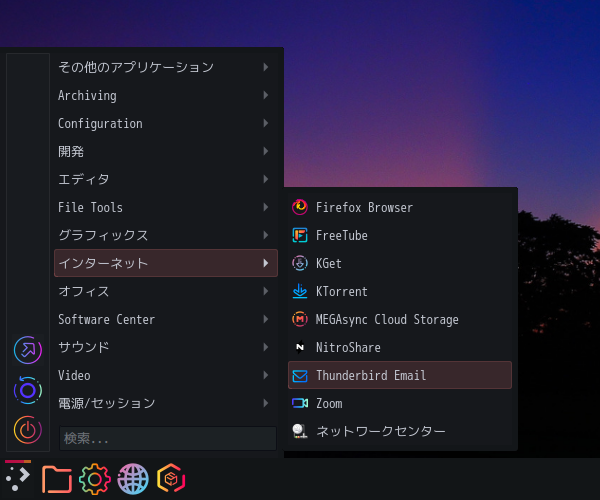Launch Firefox Browser label
This screenshot has width=600, height=500.
click(364, 207)
